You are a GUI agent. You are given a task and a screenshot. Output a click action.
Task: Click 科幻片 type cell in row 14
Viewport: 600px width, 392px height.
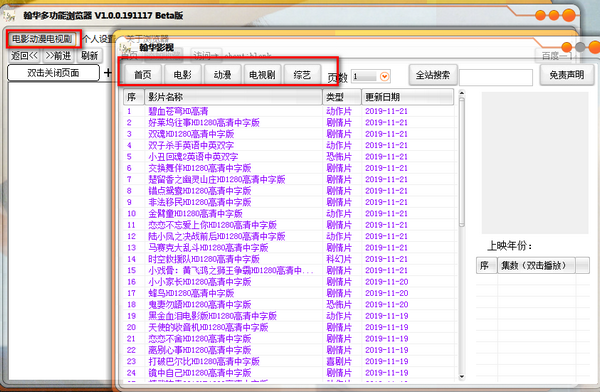pos(339,259)
